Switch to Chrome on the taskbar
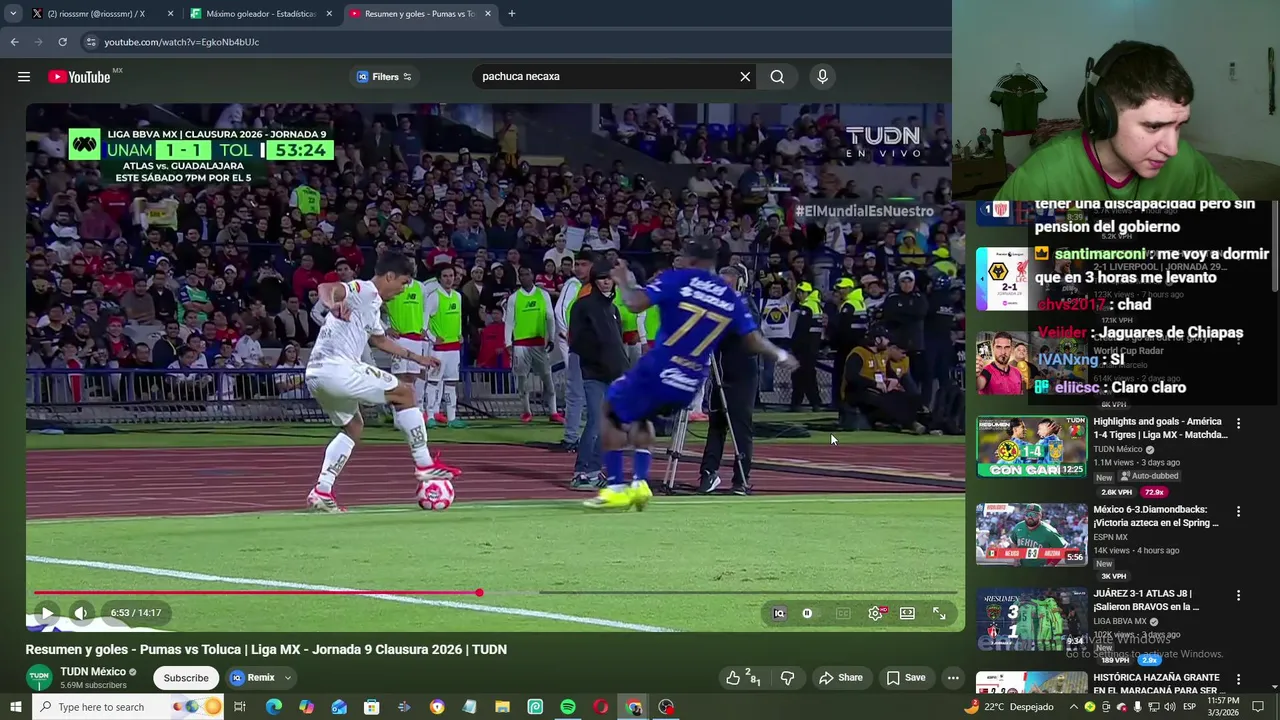 tap(633, 707)
